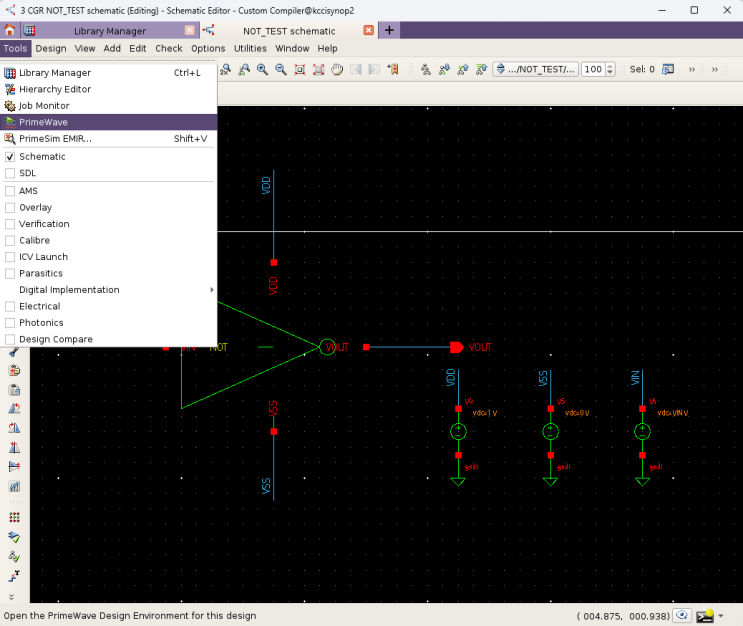Click the eye icon in status bar
Viewport: 743px width, 626px height.
tap(683, 616)
